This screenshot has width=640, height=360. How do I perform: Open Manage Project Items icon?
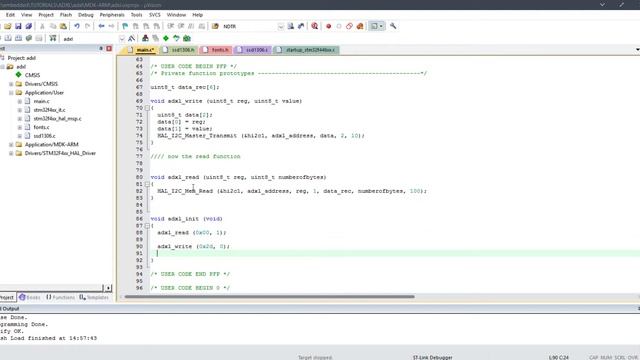[x=145, y=38]
